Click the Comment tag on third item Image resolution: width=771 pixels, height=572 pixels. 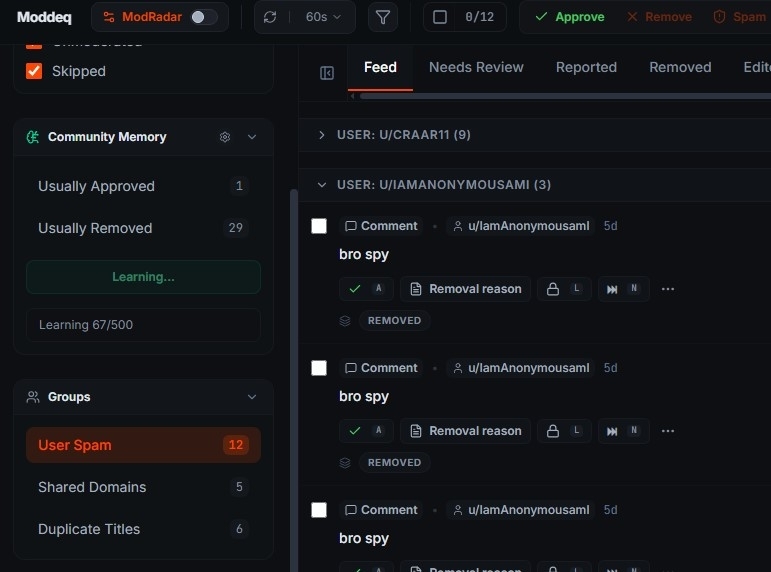[x=381, y=510]
